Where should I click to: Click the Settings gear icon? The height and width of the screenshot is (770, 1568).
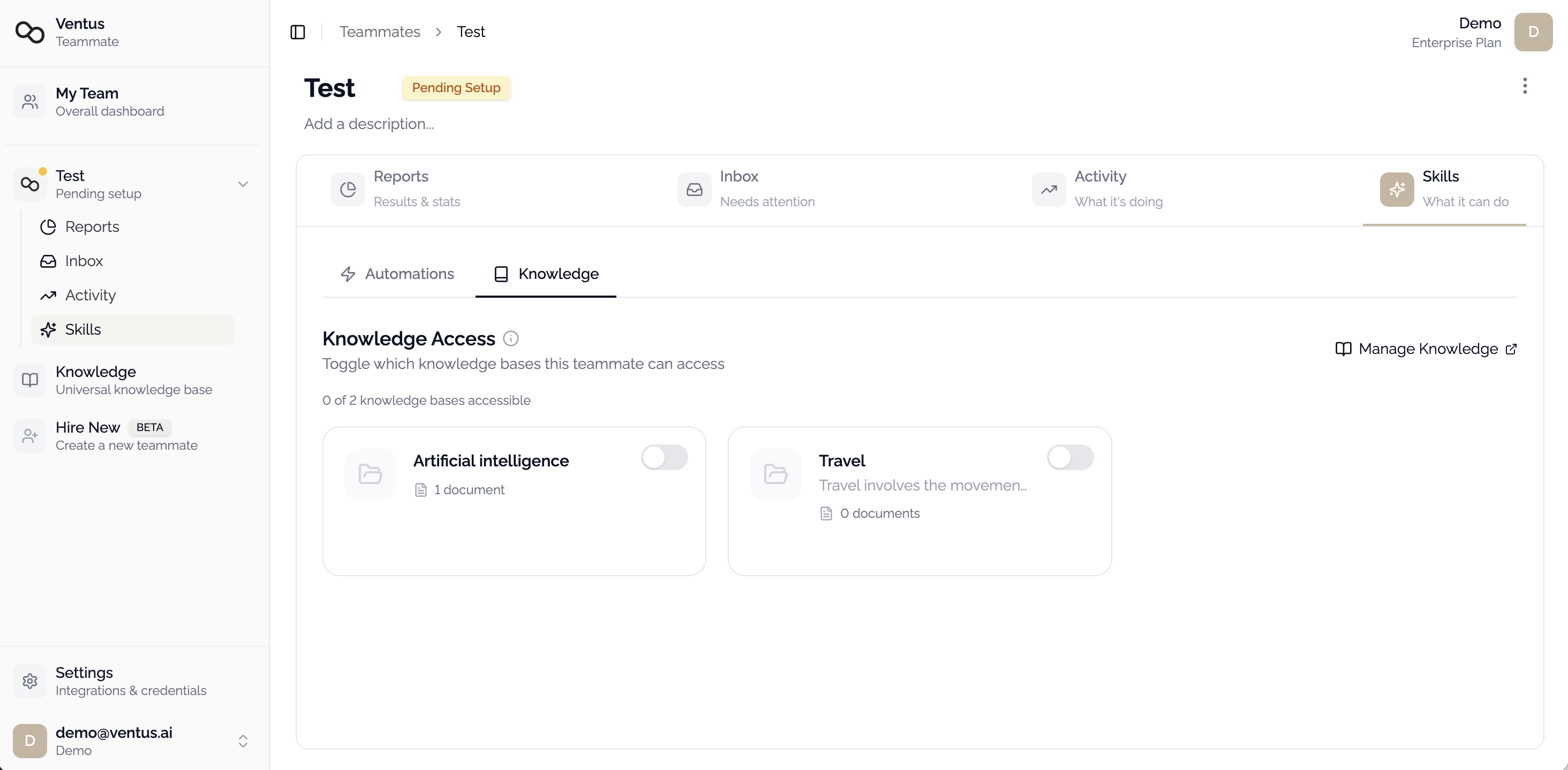(29, 681)
